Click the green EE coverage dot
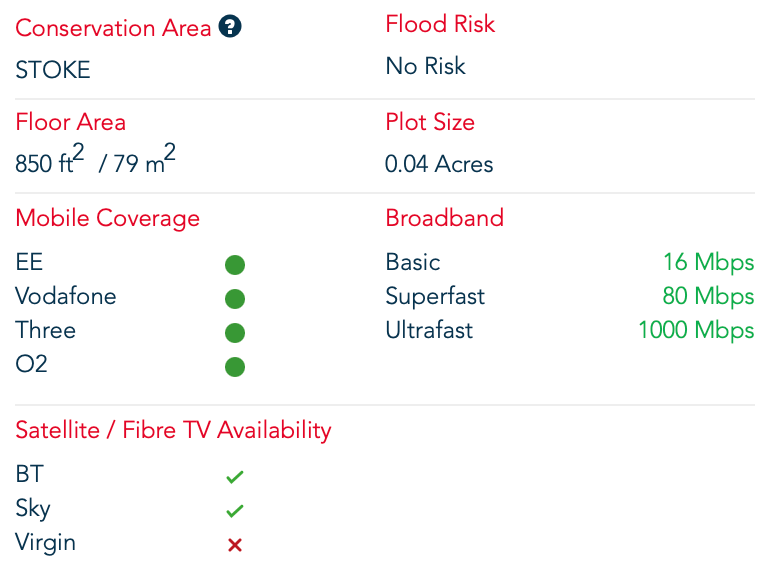Image resolution: width=771 pixels, height=565 pixels. click(x=235, y=265)
